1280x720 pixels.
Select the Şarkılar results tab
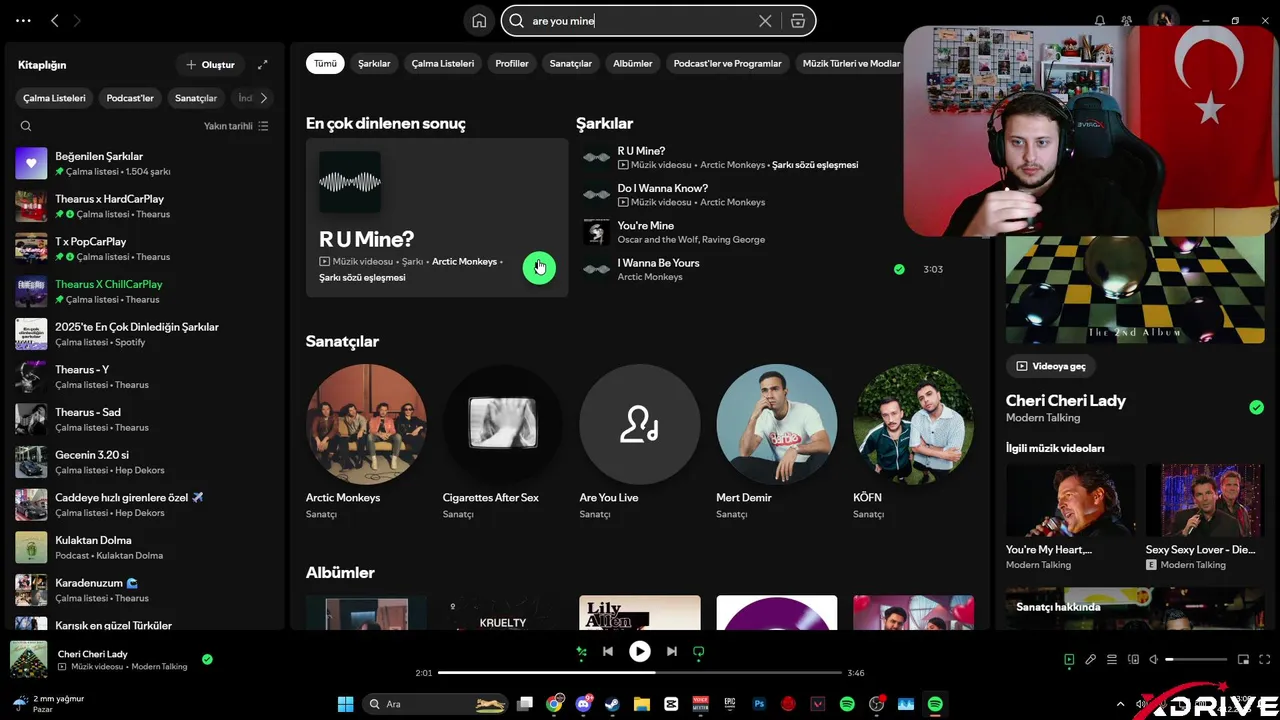coord(374,63)
